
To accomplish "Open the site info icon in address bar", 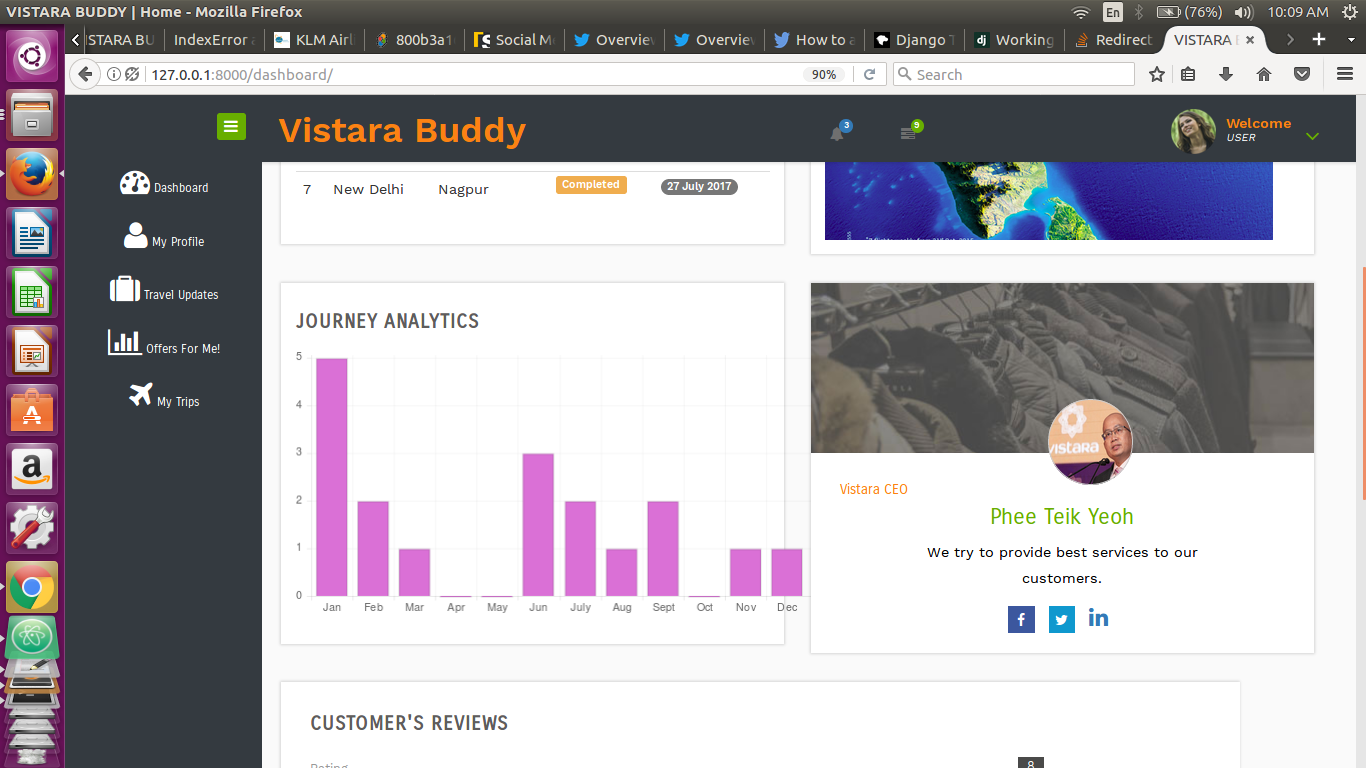I will (114, 74).
